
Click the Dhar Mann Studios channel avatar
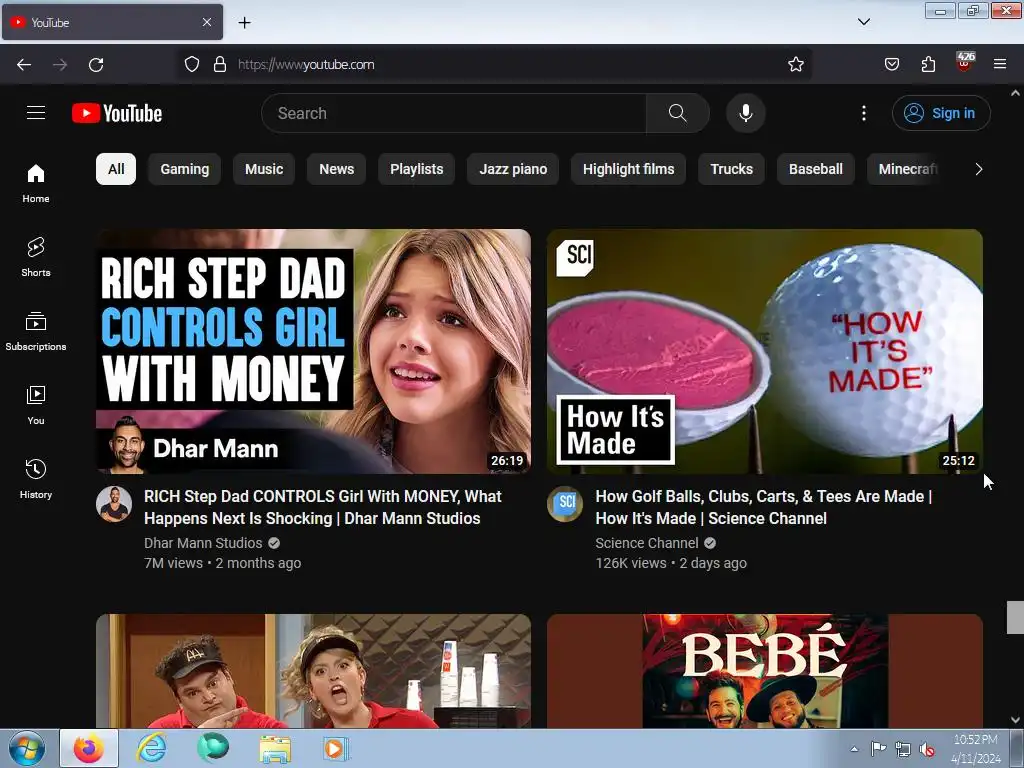click(x=114, y=504)
